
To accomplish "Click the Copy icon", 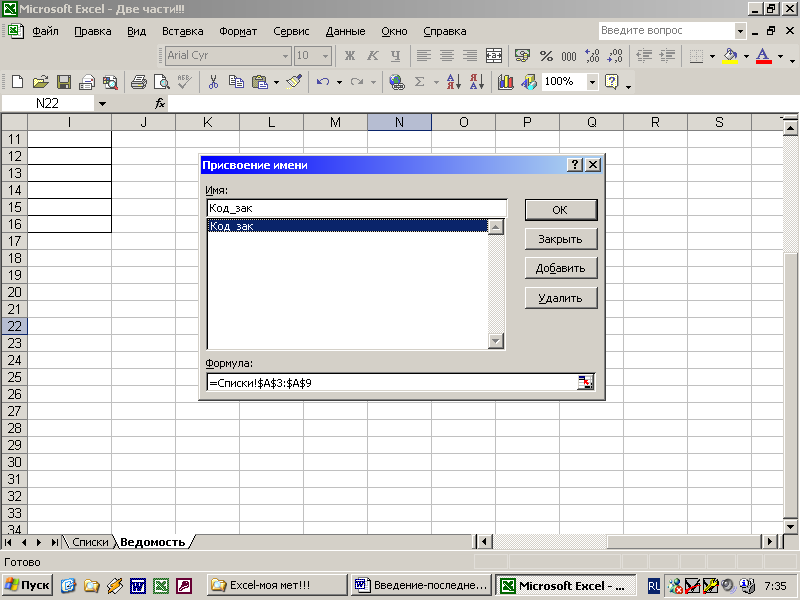I will pos(236,82).
